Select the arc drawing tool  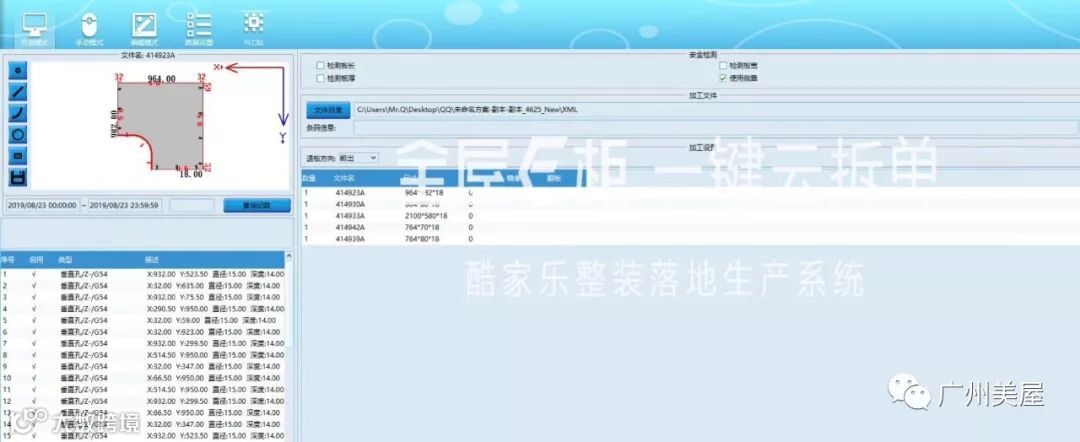point(18,113)
